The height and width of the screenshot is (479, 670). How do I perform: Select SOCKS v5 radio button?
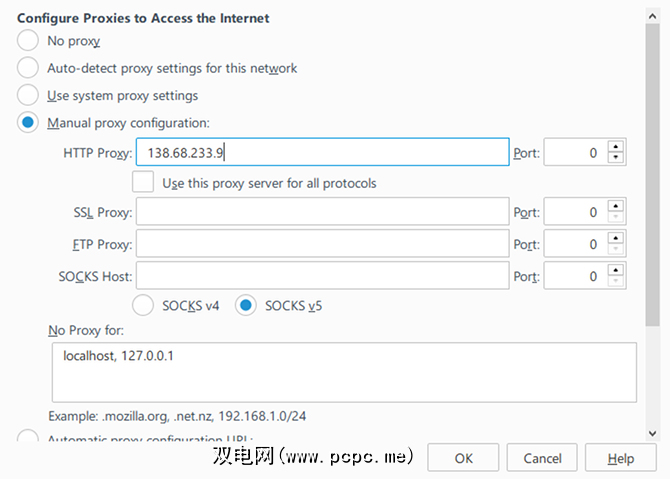pos(246,305)
